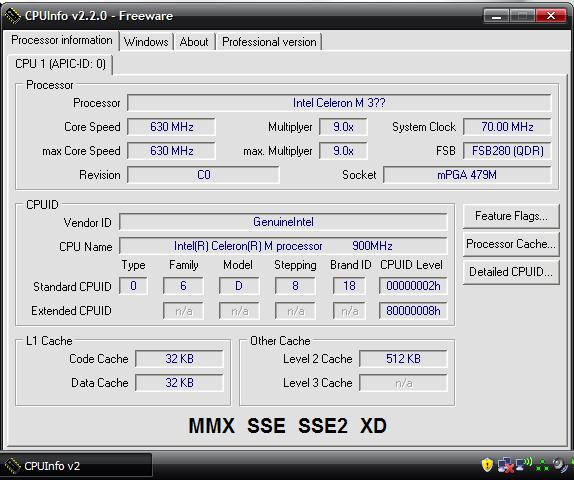Viewport: 574px width, 480px height.
Task: Click the XD feature label
Action: (x=373, y=426)
